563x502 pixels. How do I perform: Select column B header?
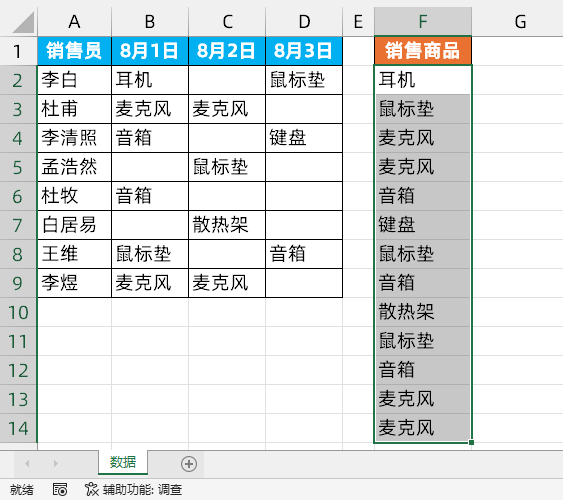coord(150,22)
